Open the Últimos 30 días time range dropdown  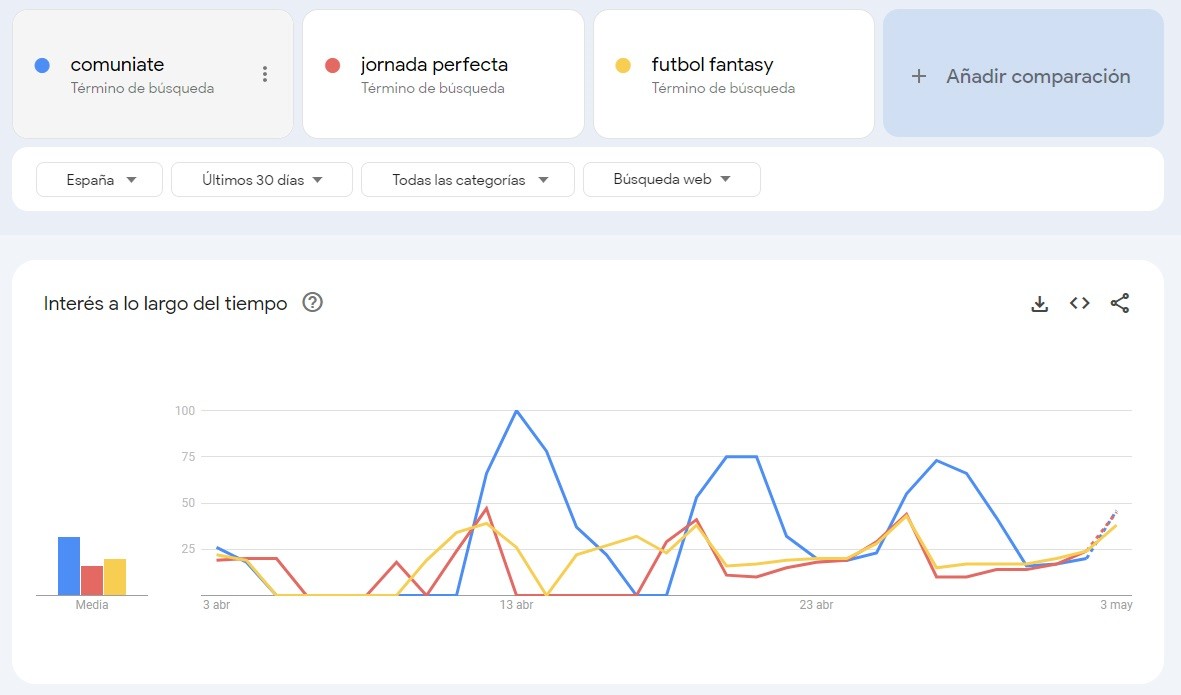[262, 180]
